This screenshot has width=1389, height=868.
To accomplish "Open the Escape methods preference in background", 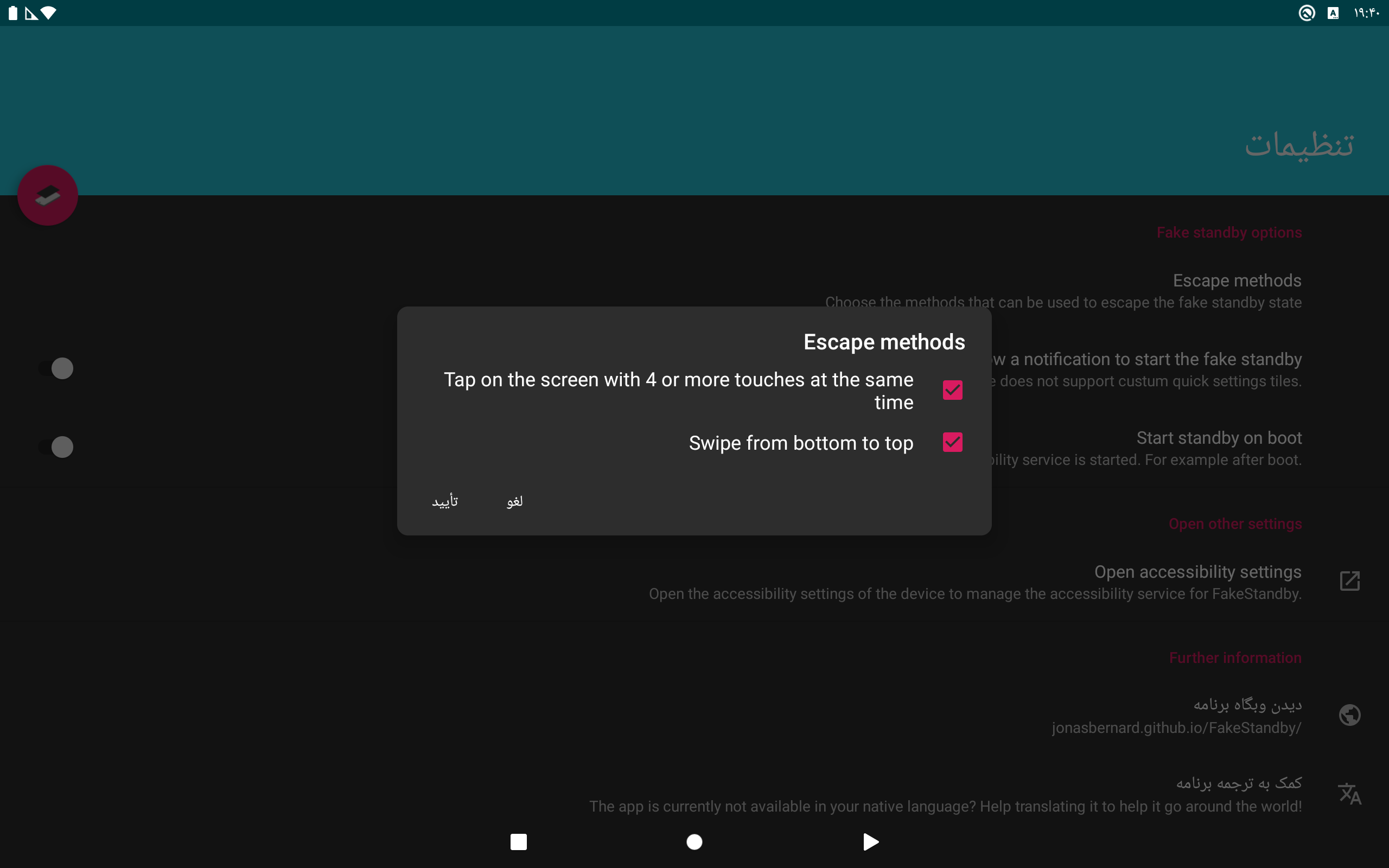I will tap(1237, 280).
